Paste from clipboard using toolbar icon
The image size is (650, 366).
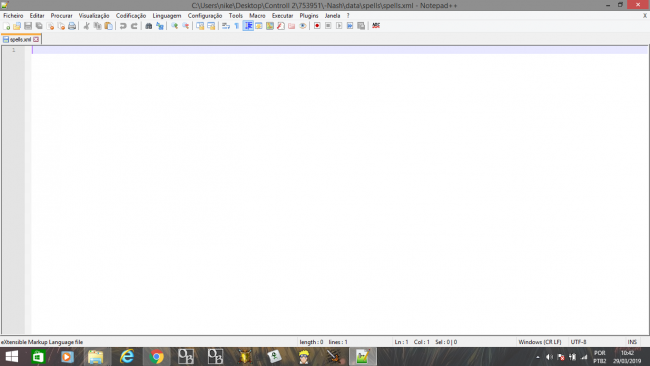point(108,26)
